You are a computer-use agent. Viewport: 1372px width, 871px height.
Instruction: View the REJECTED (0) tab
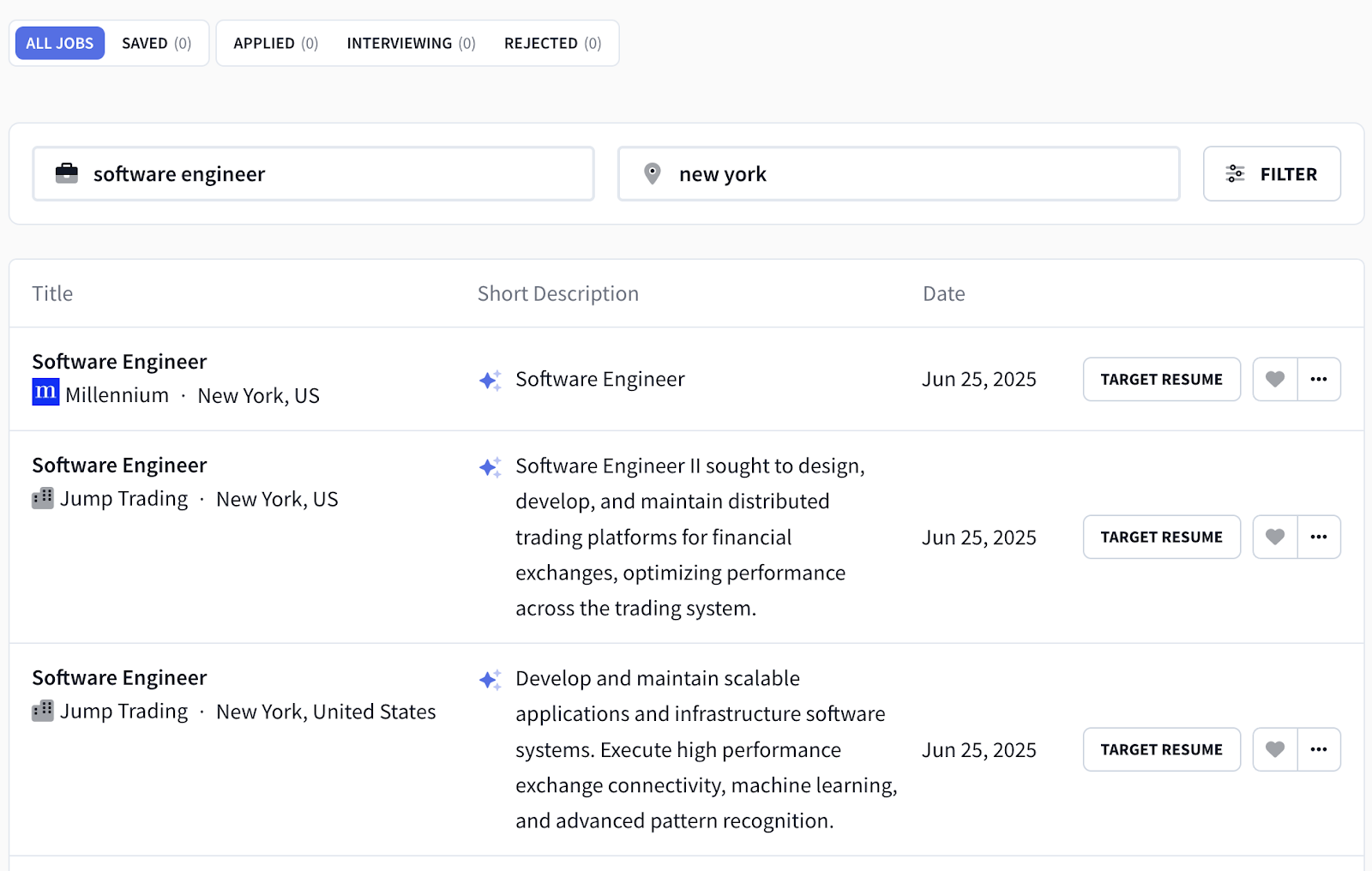[x=553, y=43]
